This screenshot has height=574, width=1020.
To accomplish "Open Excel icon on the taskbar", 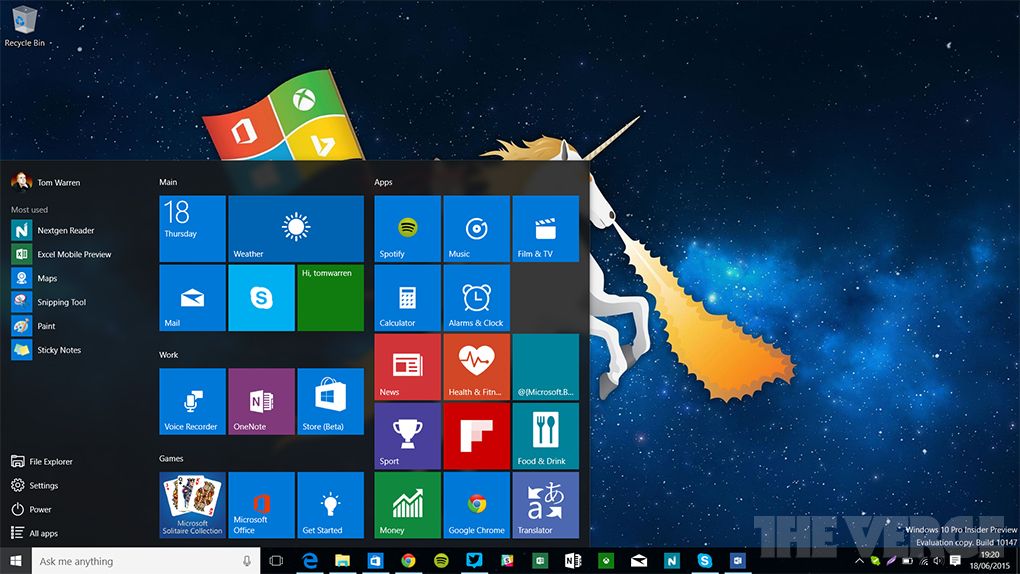I will [x=540, y=561].
